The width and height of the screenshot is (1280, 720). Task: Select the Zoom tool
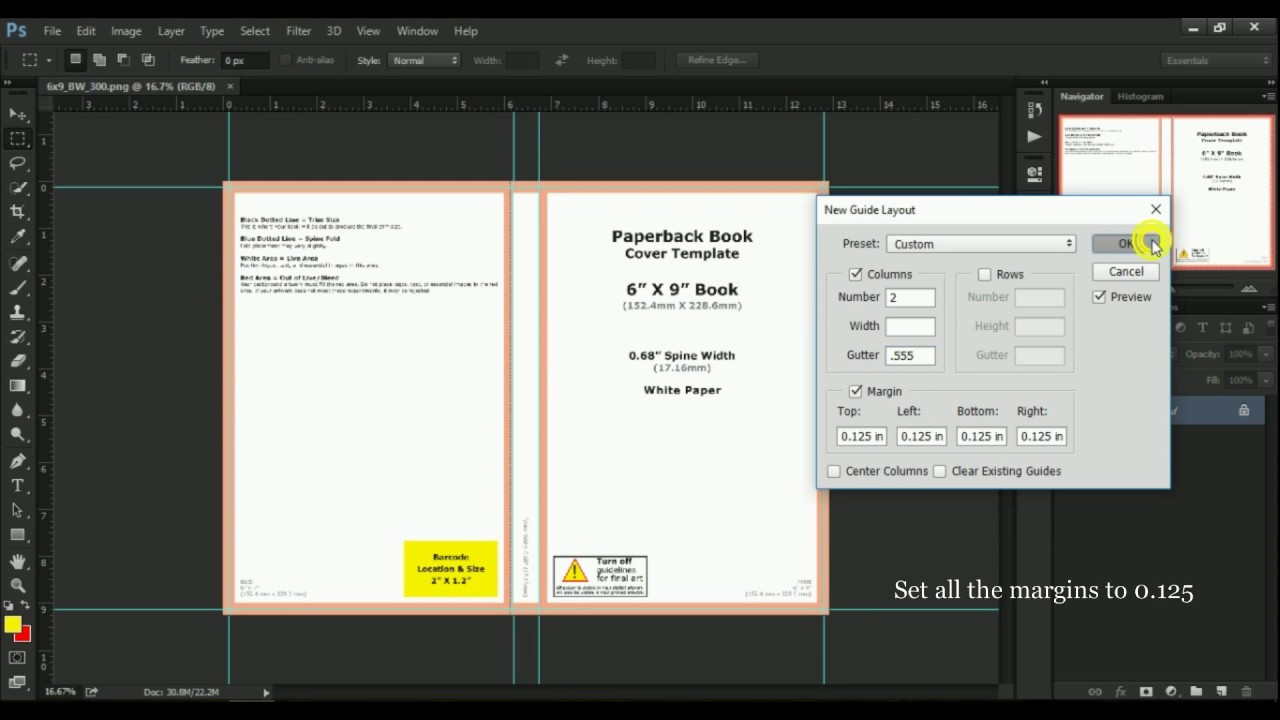click(x=18, y=586)
